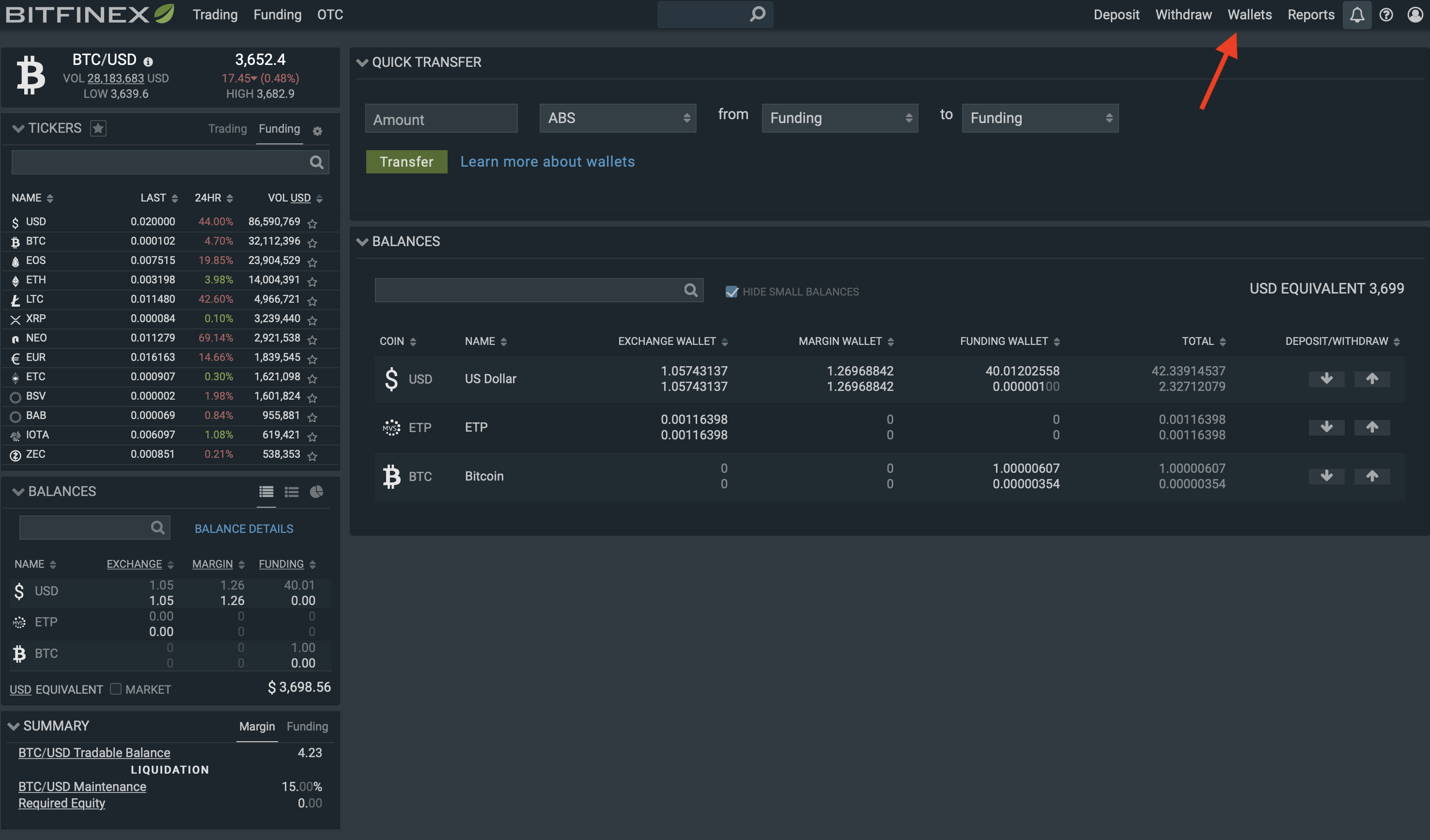Collapse the main Balances panel

pyautogui.click(x=362, y=242)
